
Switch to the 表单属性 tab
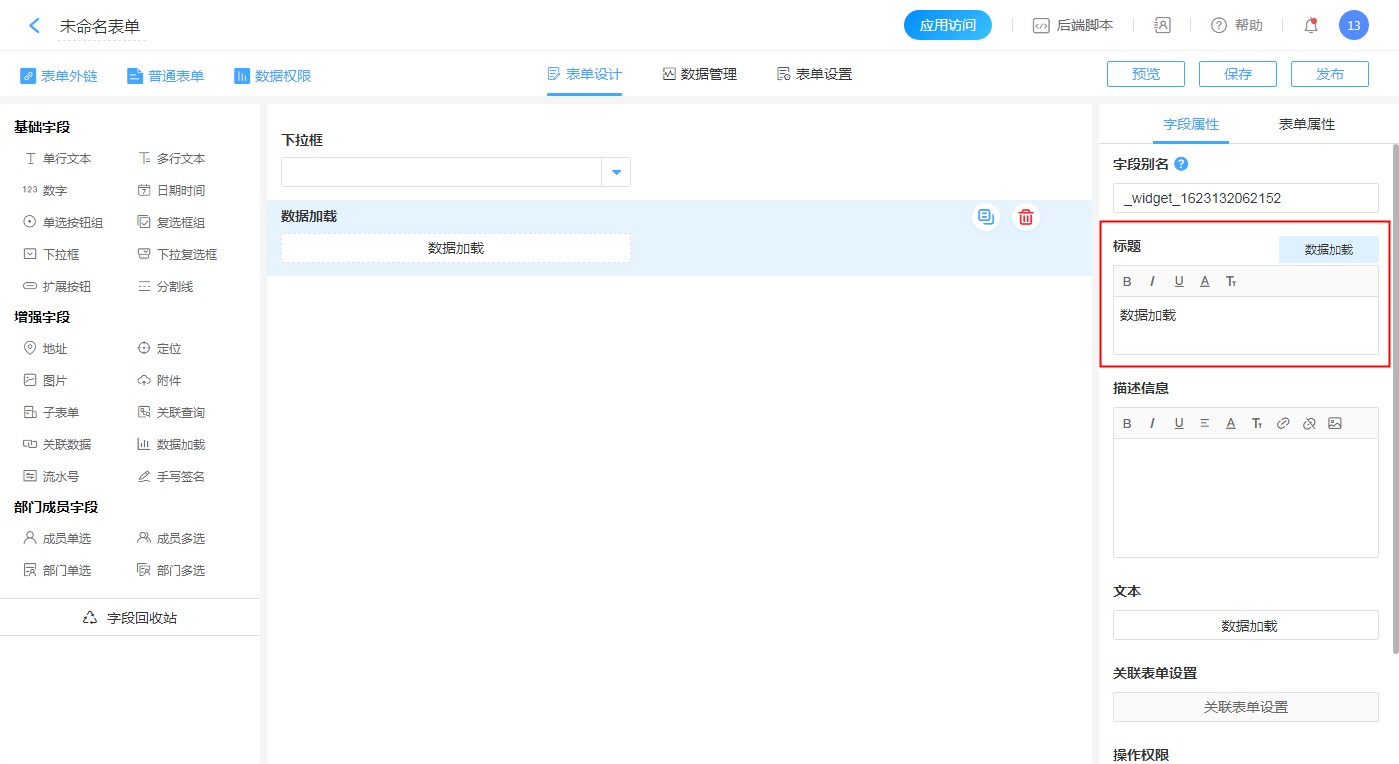click(1306, 125)
